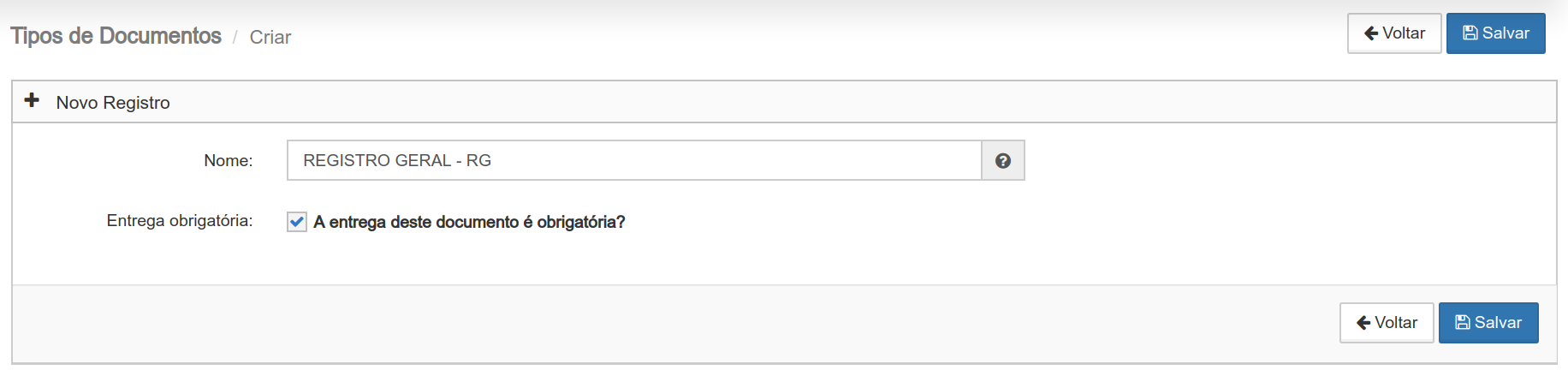Click the left arrow icon in bottom Voltar button
This screenshot has height=376, width=1568.
coord(1363,323)
